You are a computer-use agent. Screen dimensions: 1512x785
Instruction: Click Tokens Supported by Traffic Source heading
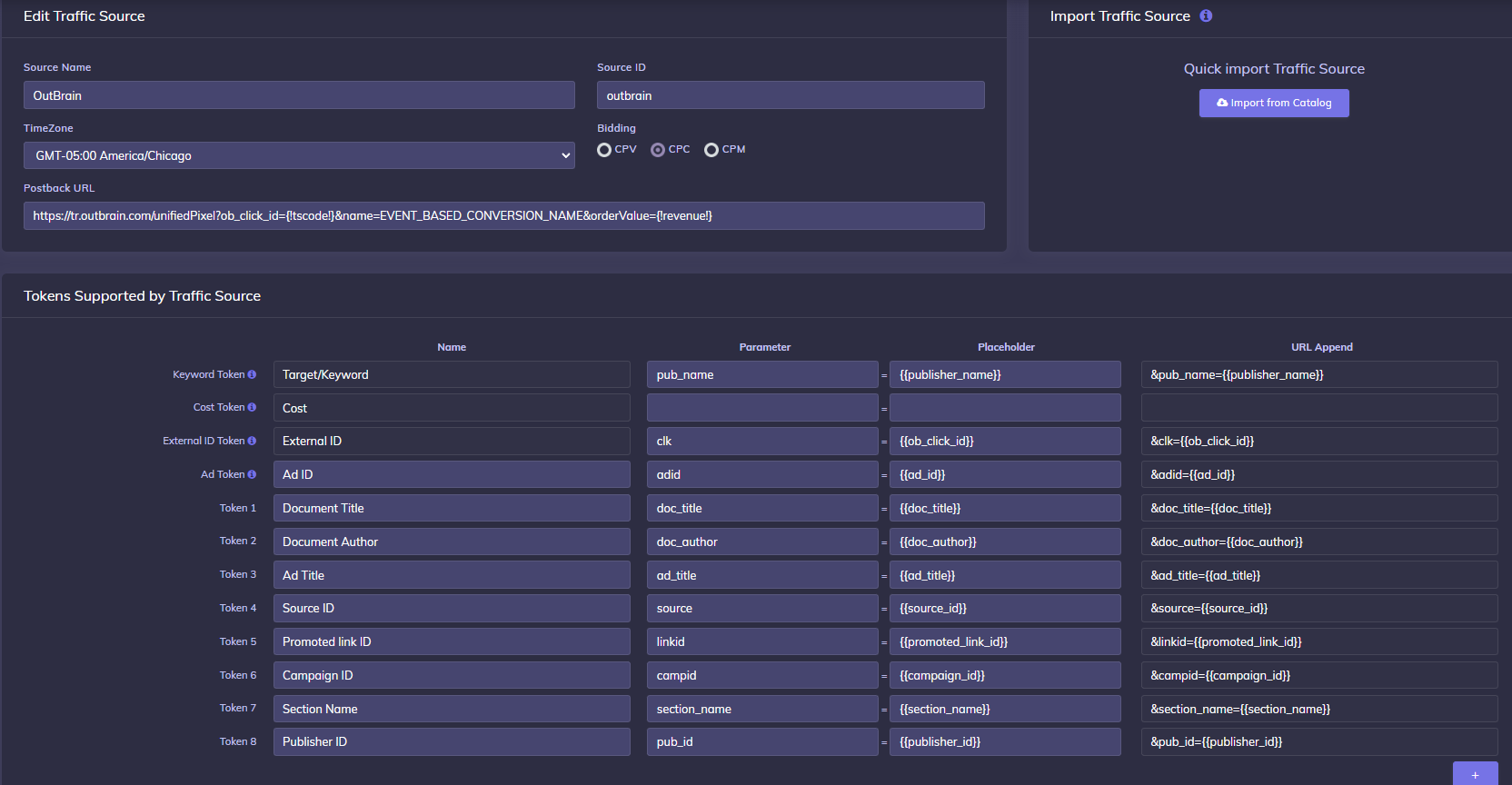point(142,296)
